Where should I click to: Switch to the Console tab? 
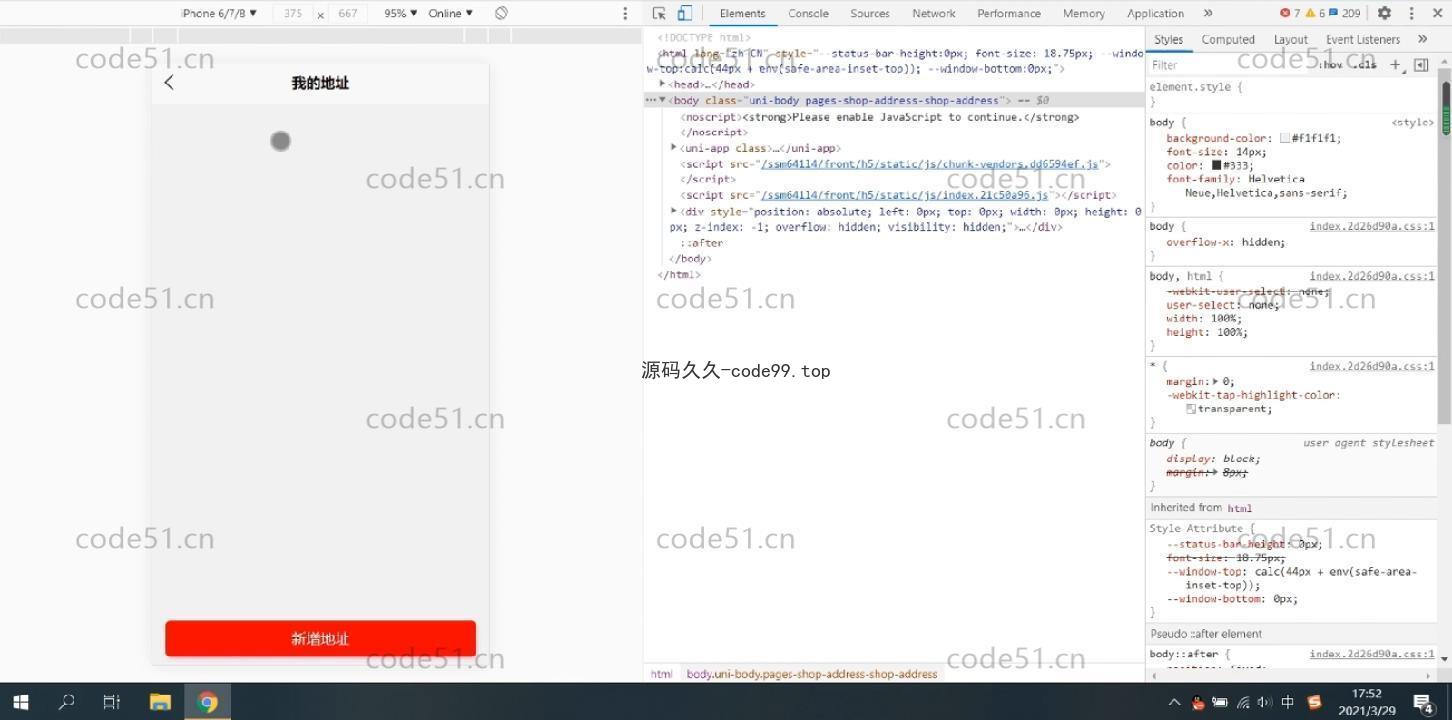[x=808, y=13]
